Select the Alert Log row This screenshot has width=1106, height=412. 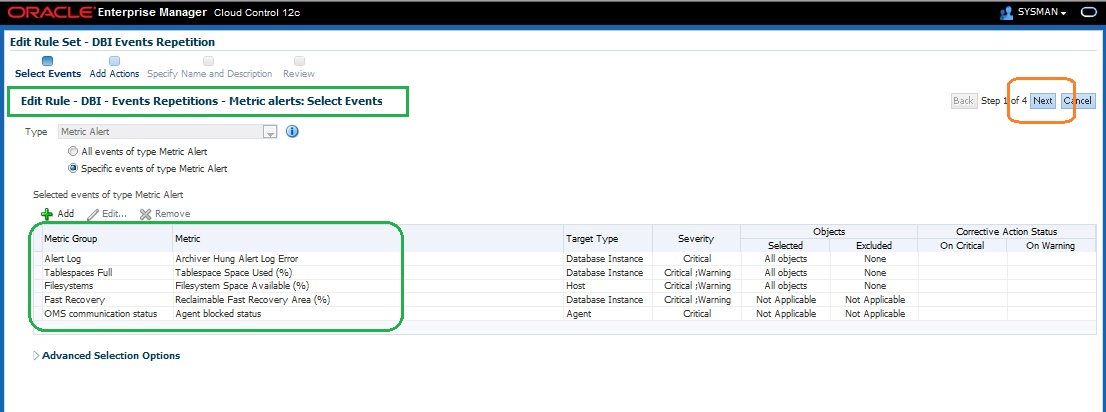point(563,259)
